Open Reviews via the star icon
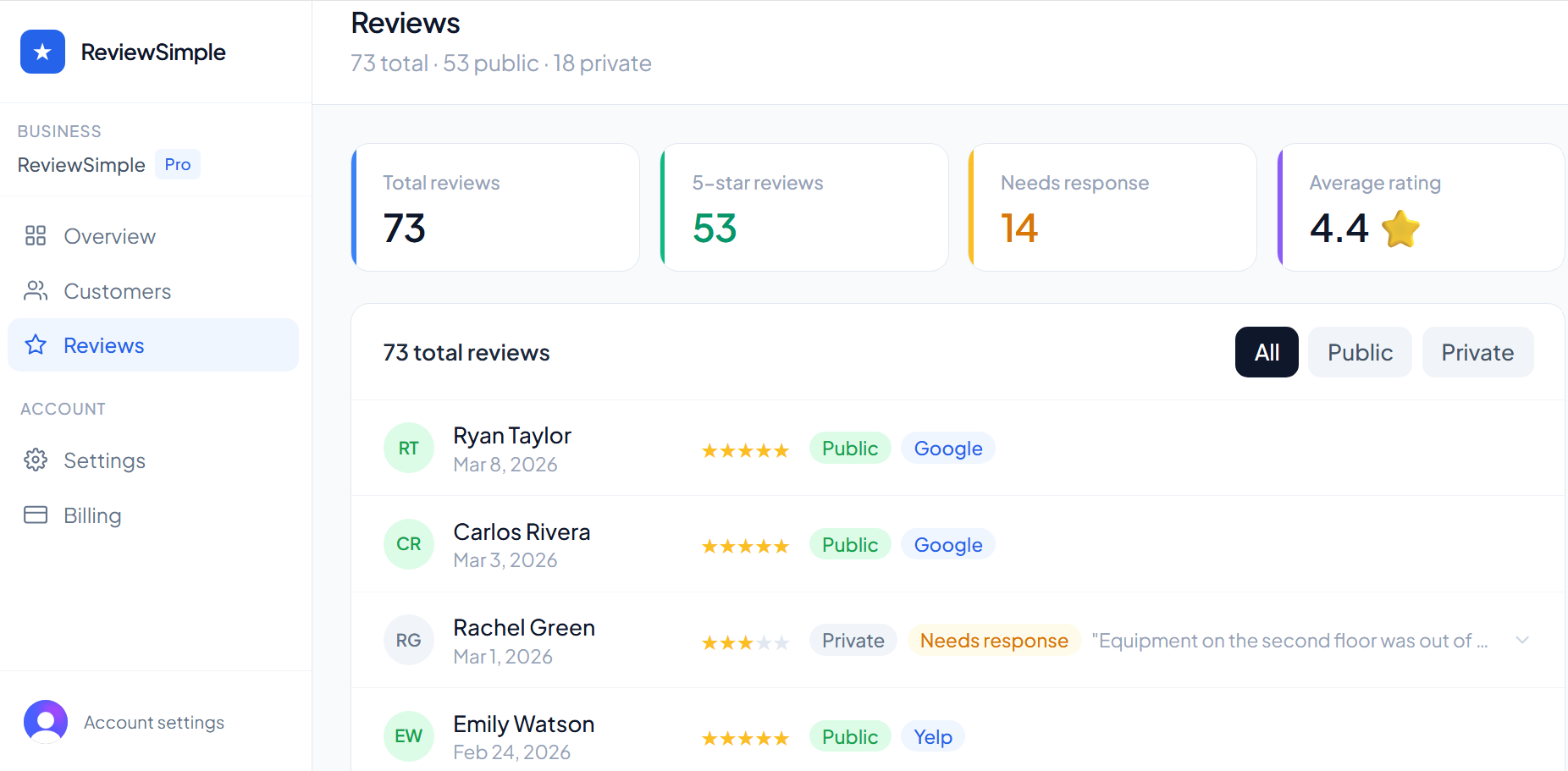Viewport: 1568px width, 771px height. pyautogui.click(x=35, y=344)
